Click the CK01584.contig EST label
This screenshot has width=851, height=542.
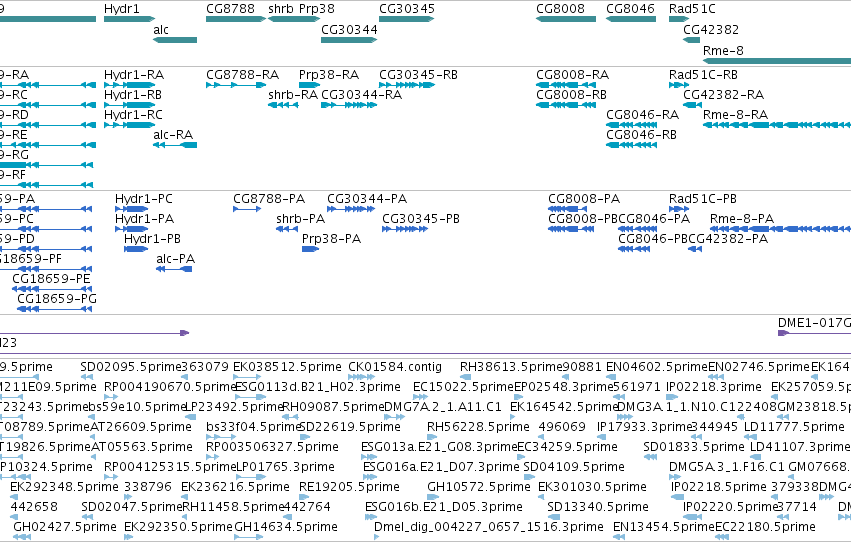pos(395,367)
